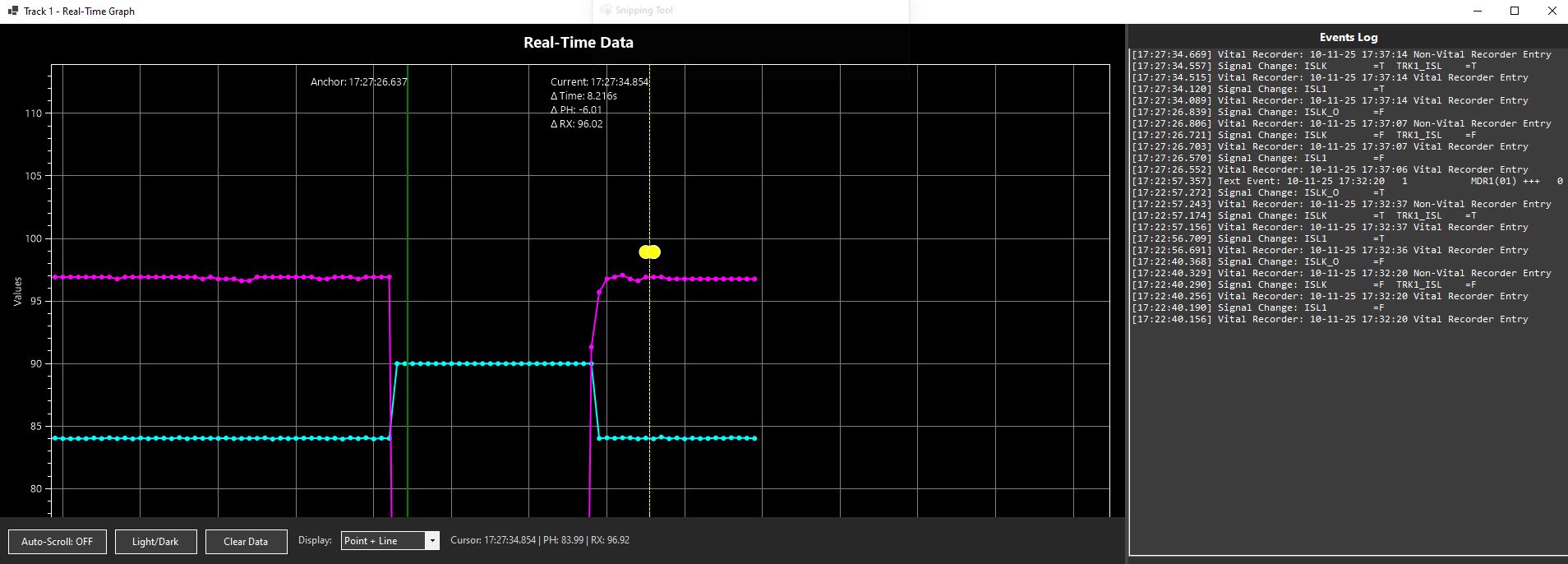Viewport: 1568px width, 564px height.
Task: Click the Real-Time Data graph title
Action: [x=579, y=43]
